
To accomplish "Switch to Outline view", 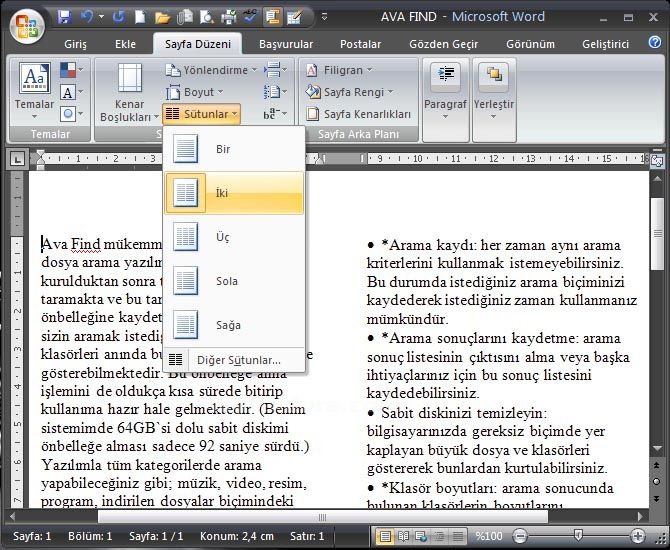I will (439, 535).
